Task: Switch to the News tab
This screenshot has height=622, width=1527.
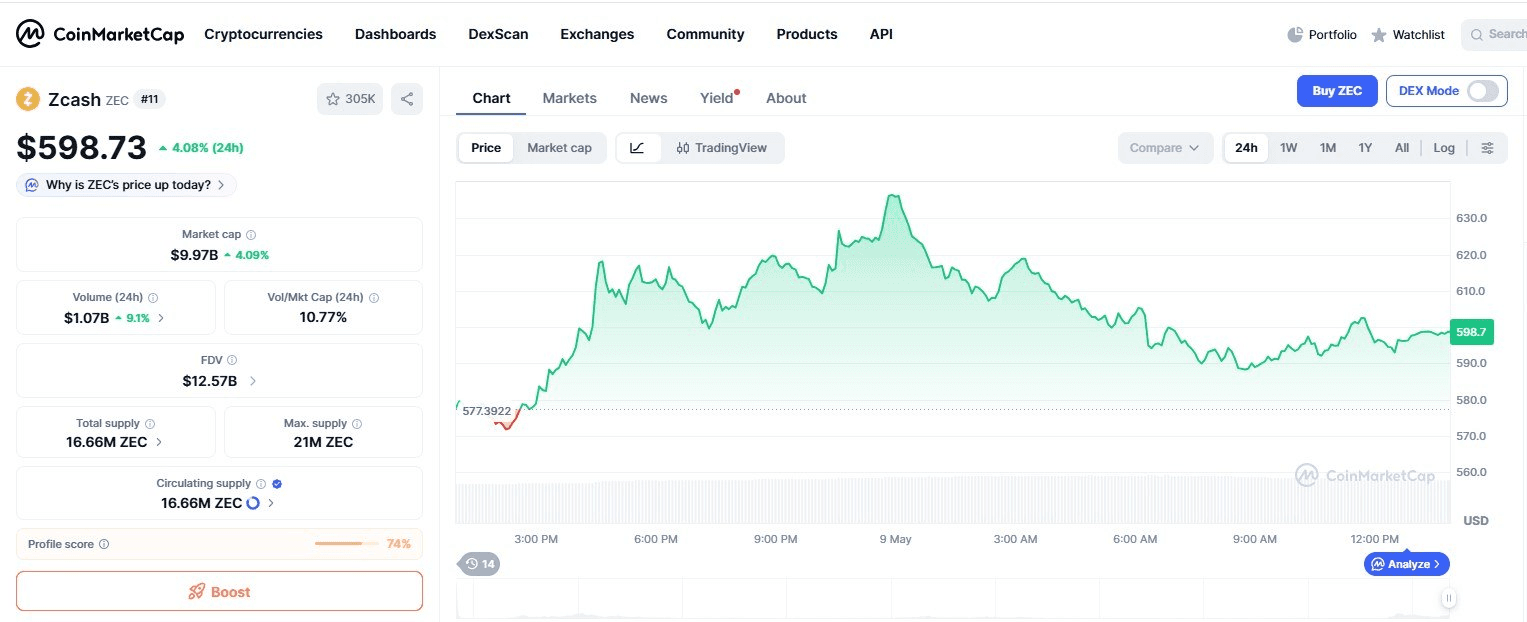Action: tap(648, 98)
